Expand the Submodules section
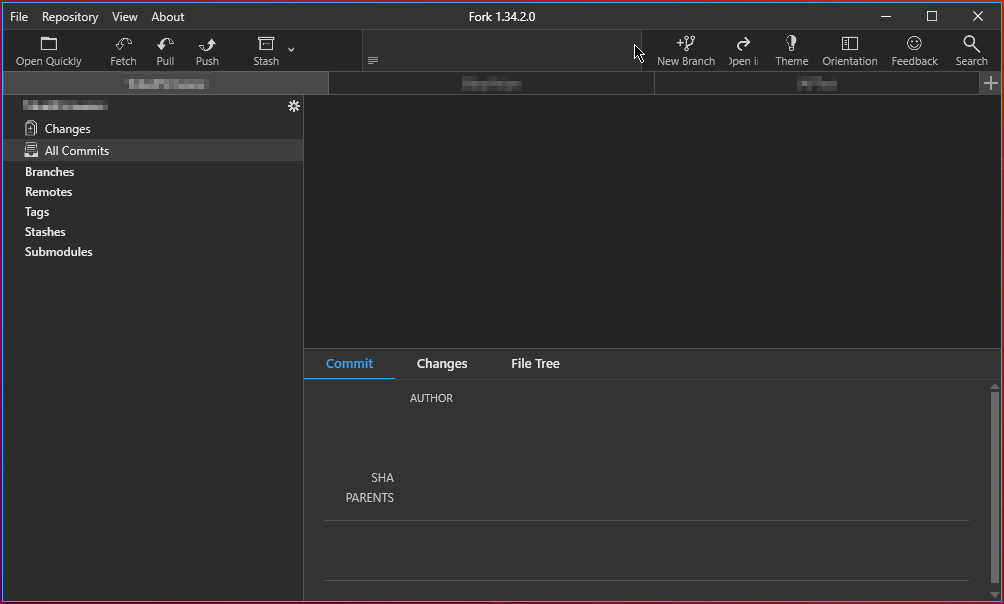This screenshot has width=1004, height=604. tap(58, 252)
